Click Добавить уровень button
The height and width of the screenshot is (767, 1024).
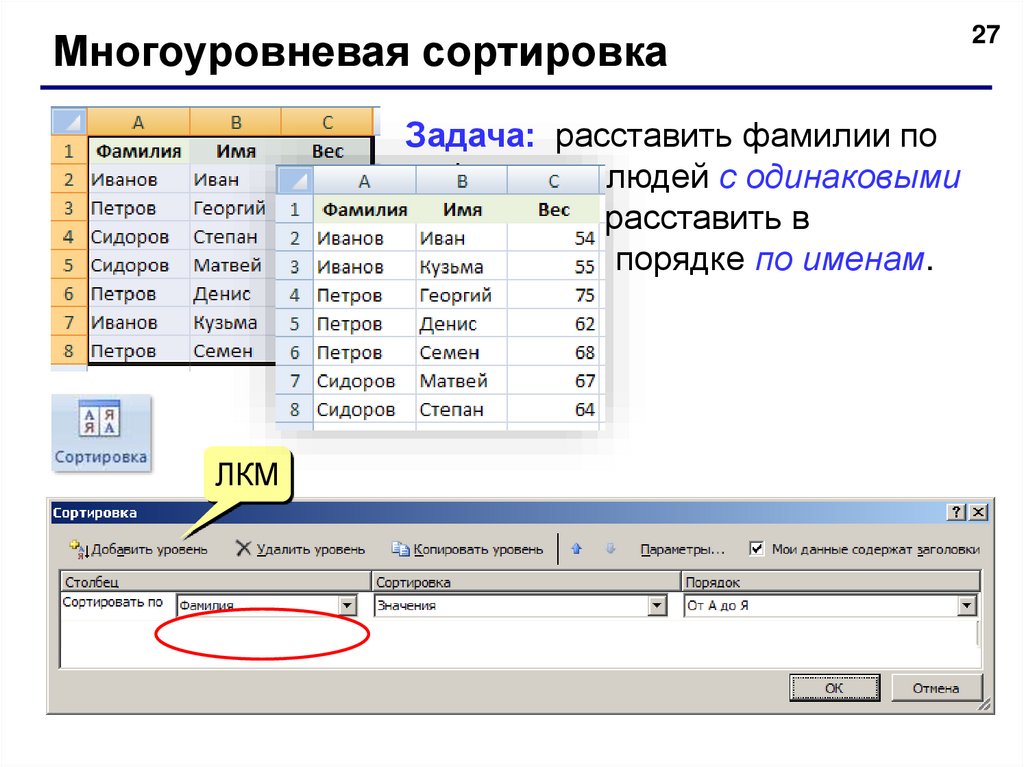(138, 549)
